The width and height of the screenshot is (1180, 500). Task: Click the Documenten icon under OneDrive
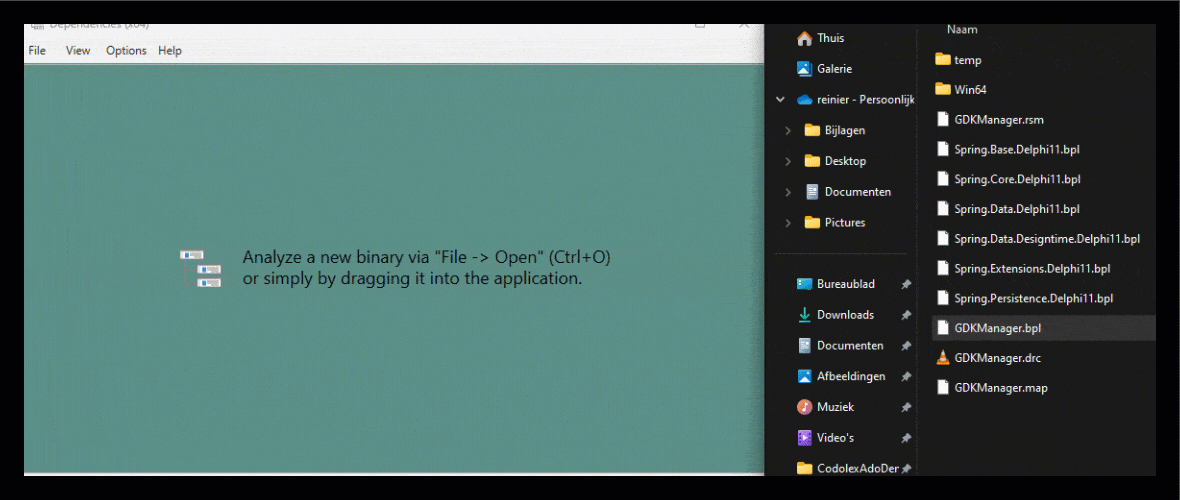coord(812,191)
